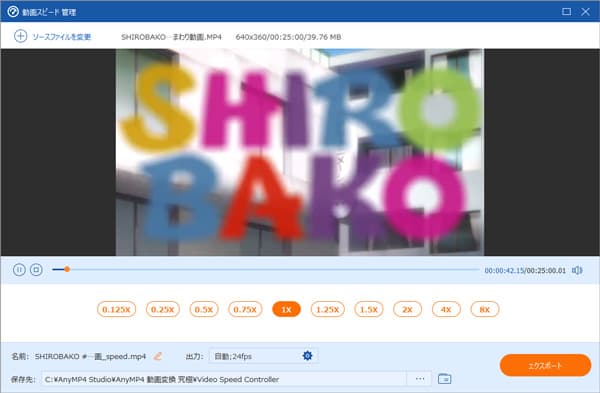Select 2X speed
This screenshot has height=393, width=600.
coord(408,309)
